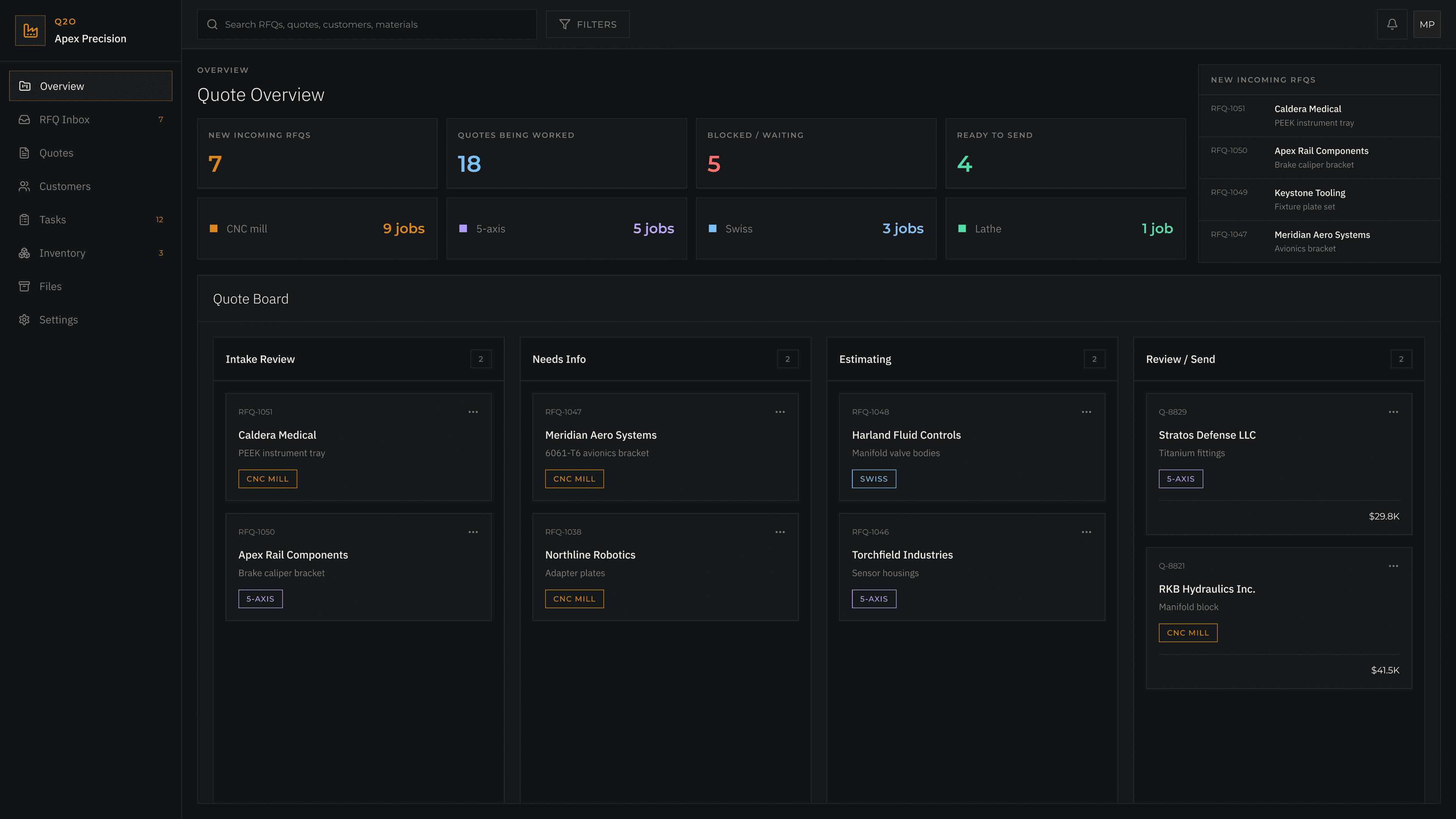
Task: Open more options on Caldera Medical card
Action: click(473, 412)
